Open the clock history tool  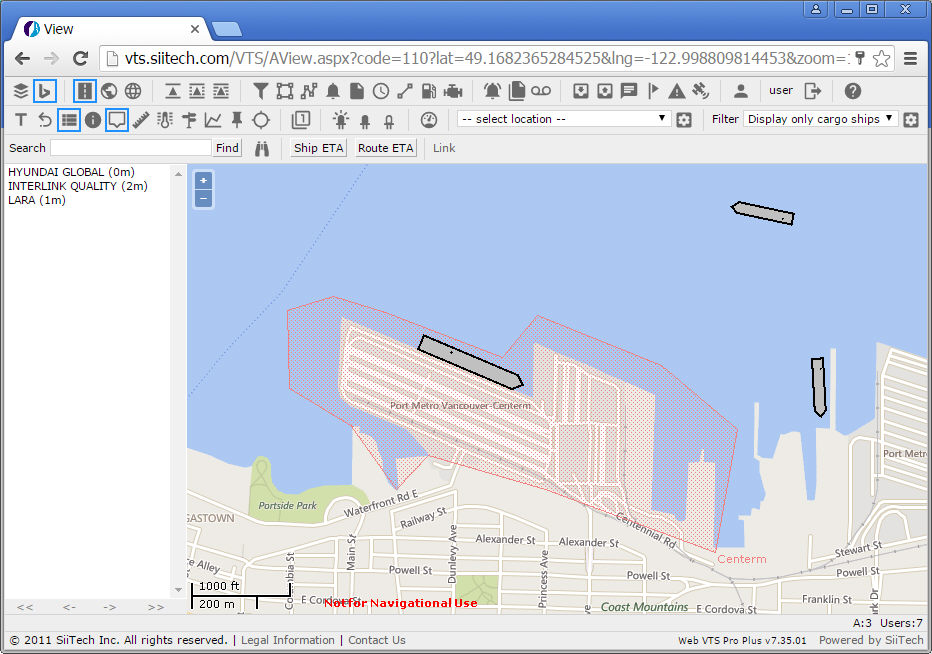coord(381,91)
